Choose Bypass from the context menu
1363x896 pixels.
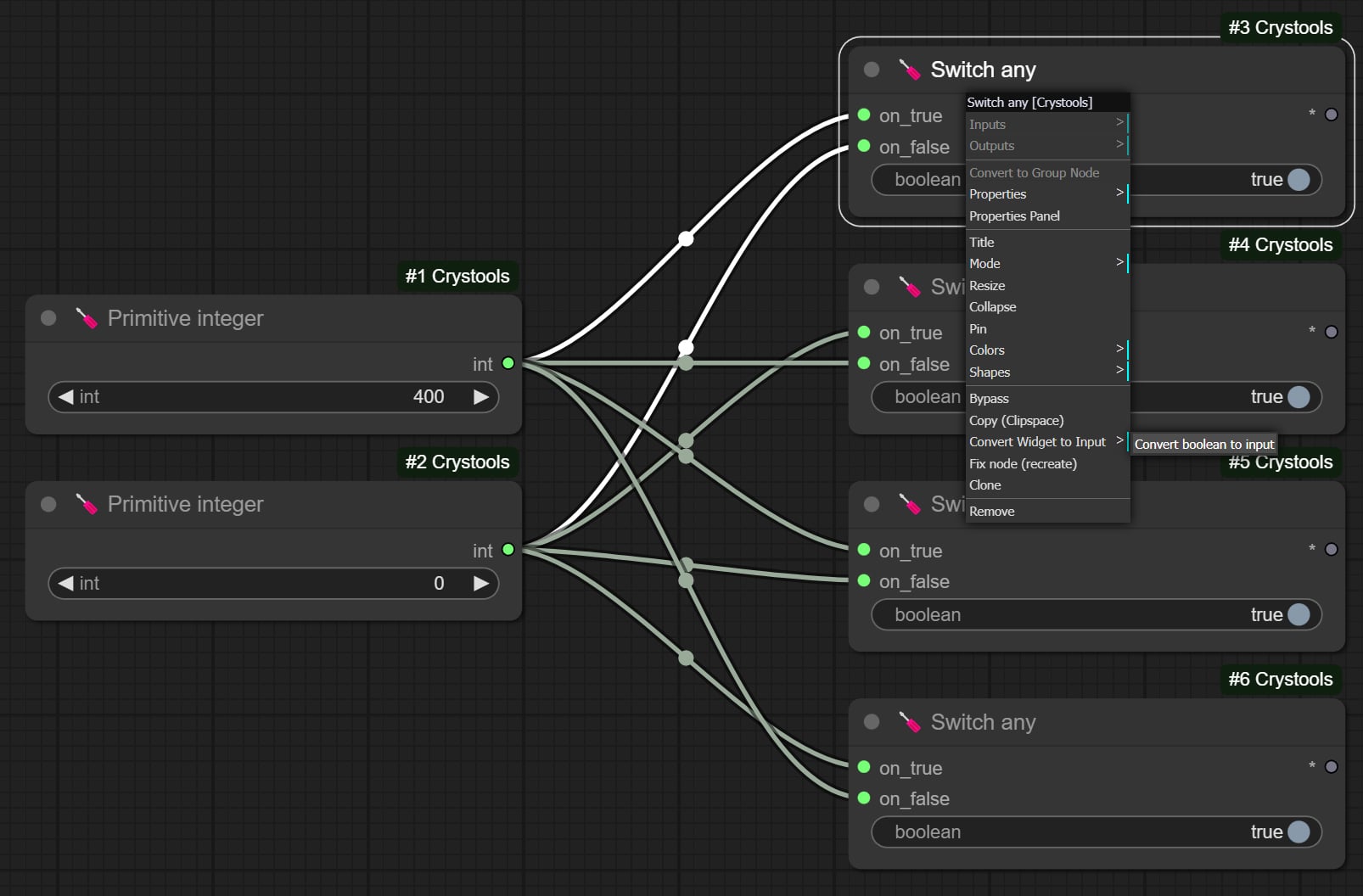click(1047, 399)
